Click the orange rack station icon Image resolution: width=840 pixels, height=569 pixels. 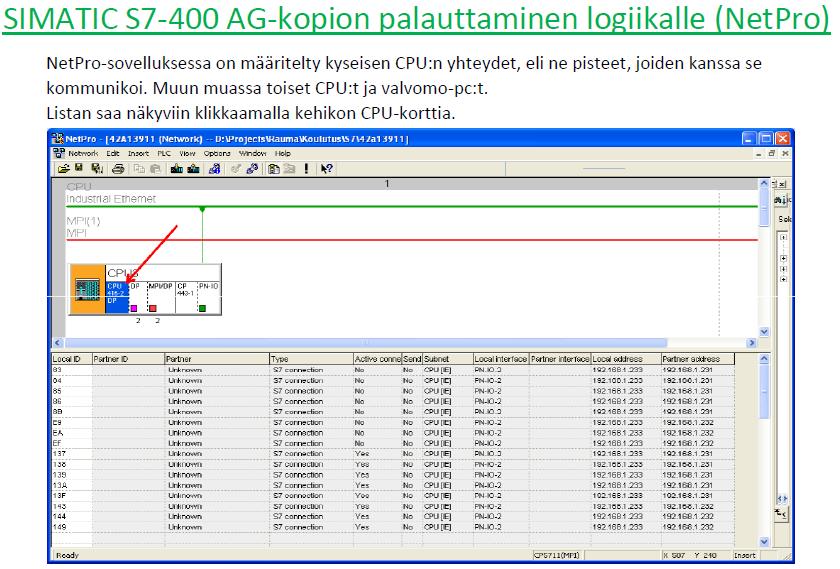pos(87,289)
